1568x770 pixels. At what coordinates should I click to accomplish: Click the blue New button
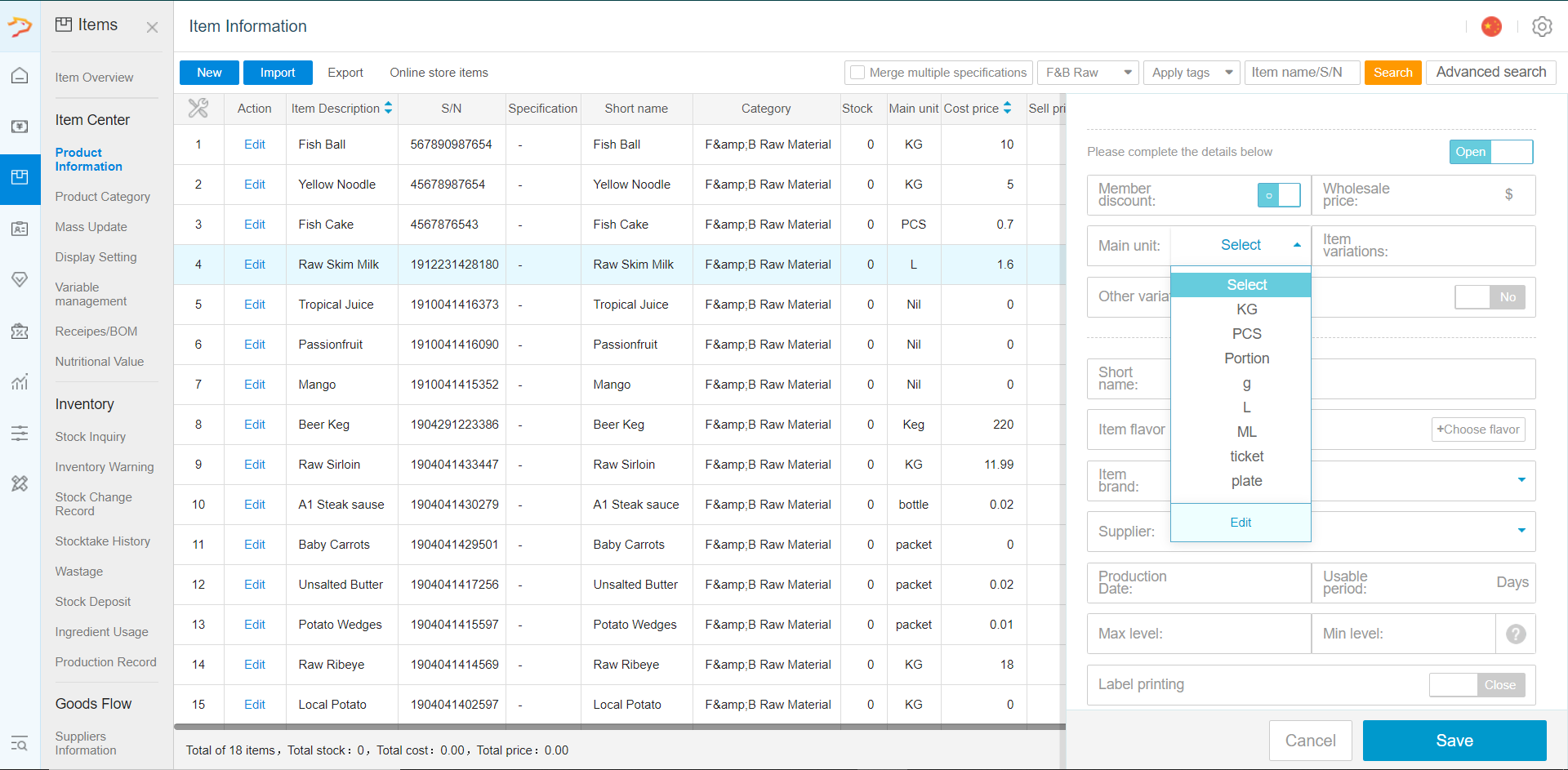pyautogui.click(x=209, y=73)
